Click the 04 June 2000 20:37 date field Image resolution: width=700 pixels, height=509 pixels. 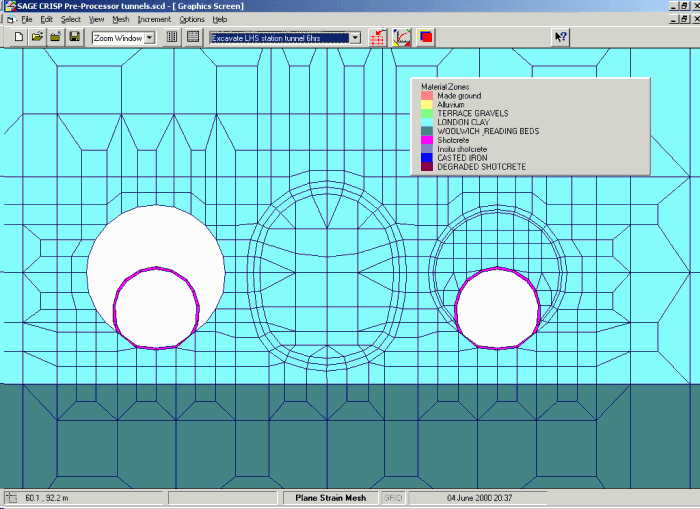(479, 498)
